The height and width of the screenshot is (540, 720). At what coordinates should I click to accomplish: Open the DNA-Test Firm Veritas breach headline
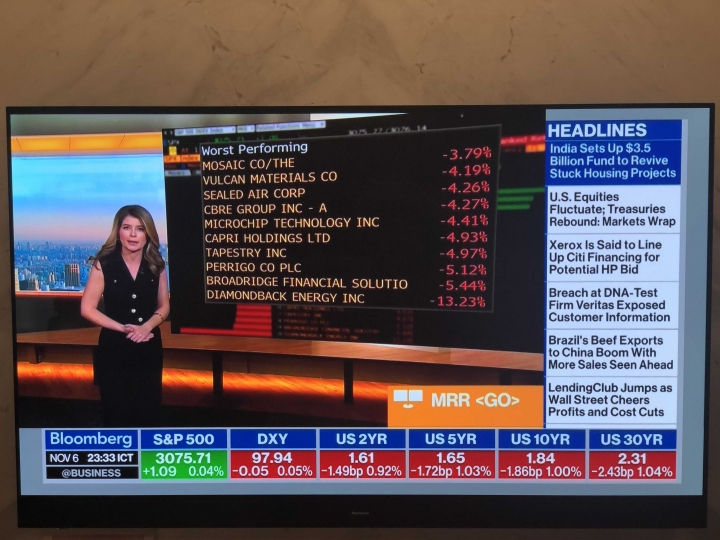[611, 305]
